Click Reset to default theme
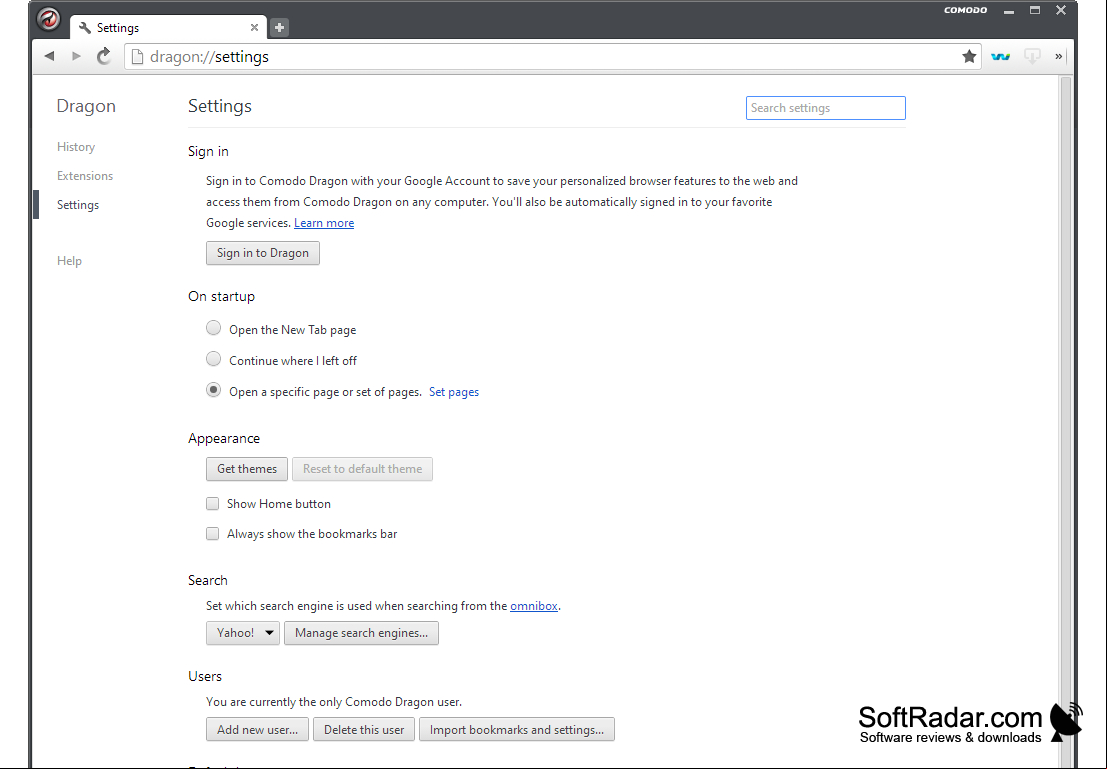 (x=362, y=469)
